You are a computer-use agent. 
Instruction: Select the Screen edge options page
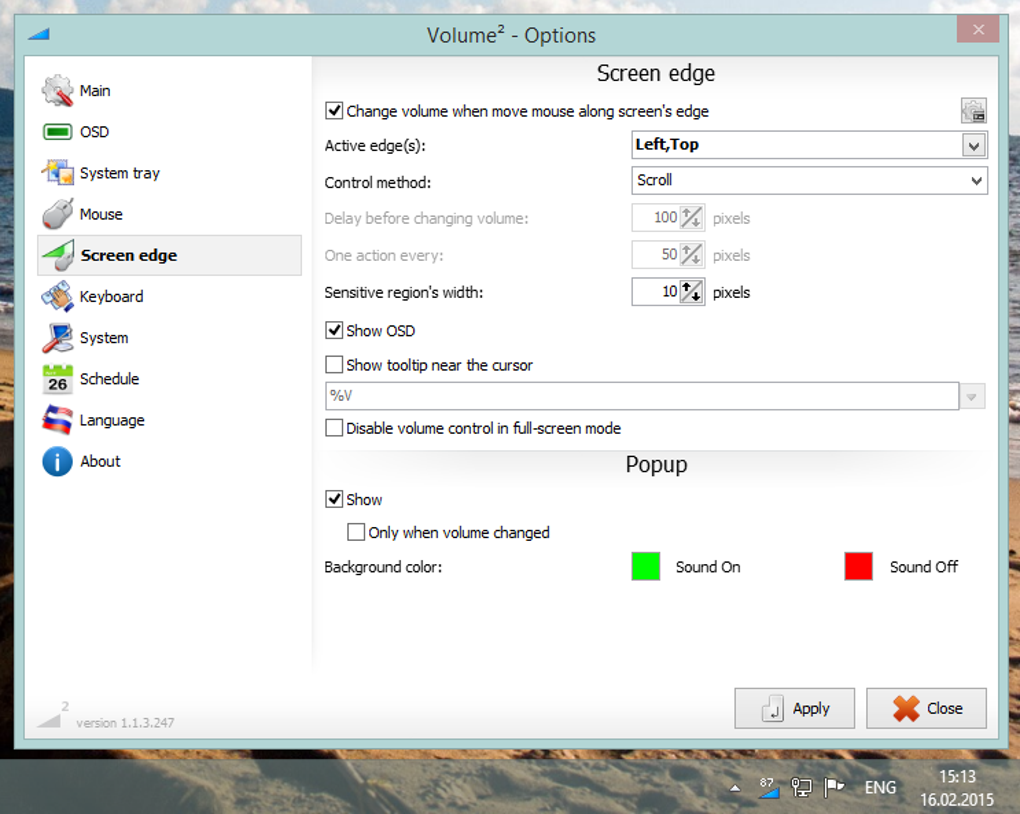(x=170, y=255)
